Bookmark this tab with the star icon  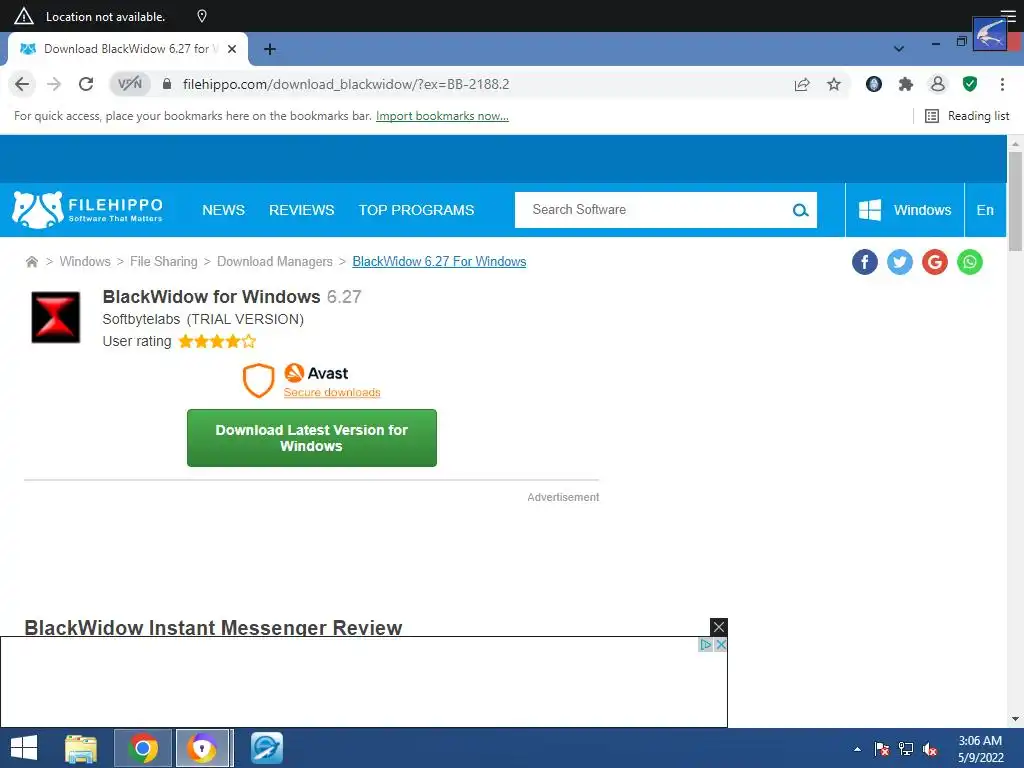pyautogui.click(x=834, y=84)
